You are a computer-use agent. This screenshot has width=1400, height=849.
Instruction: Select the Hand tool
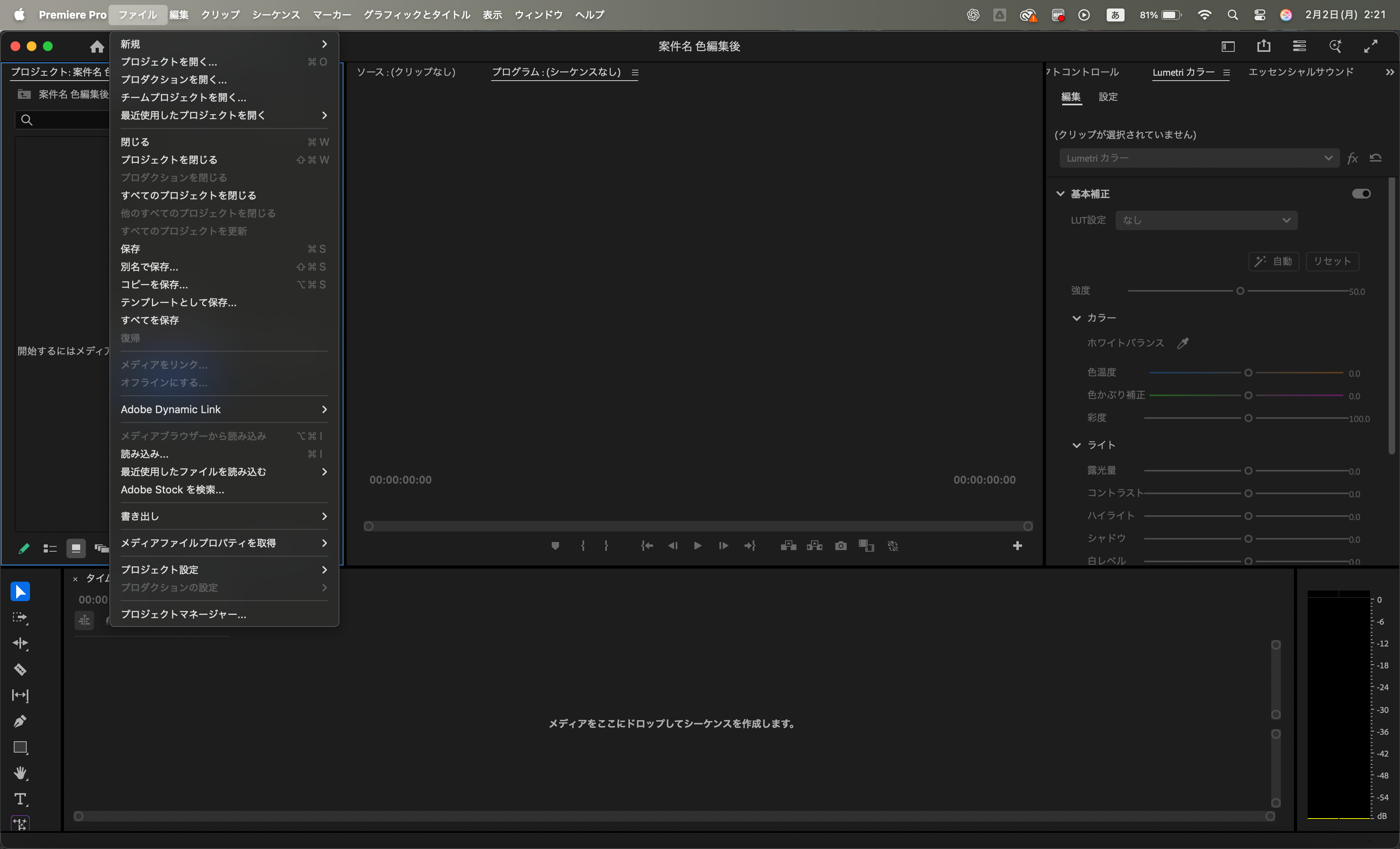tap(20, 773)
